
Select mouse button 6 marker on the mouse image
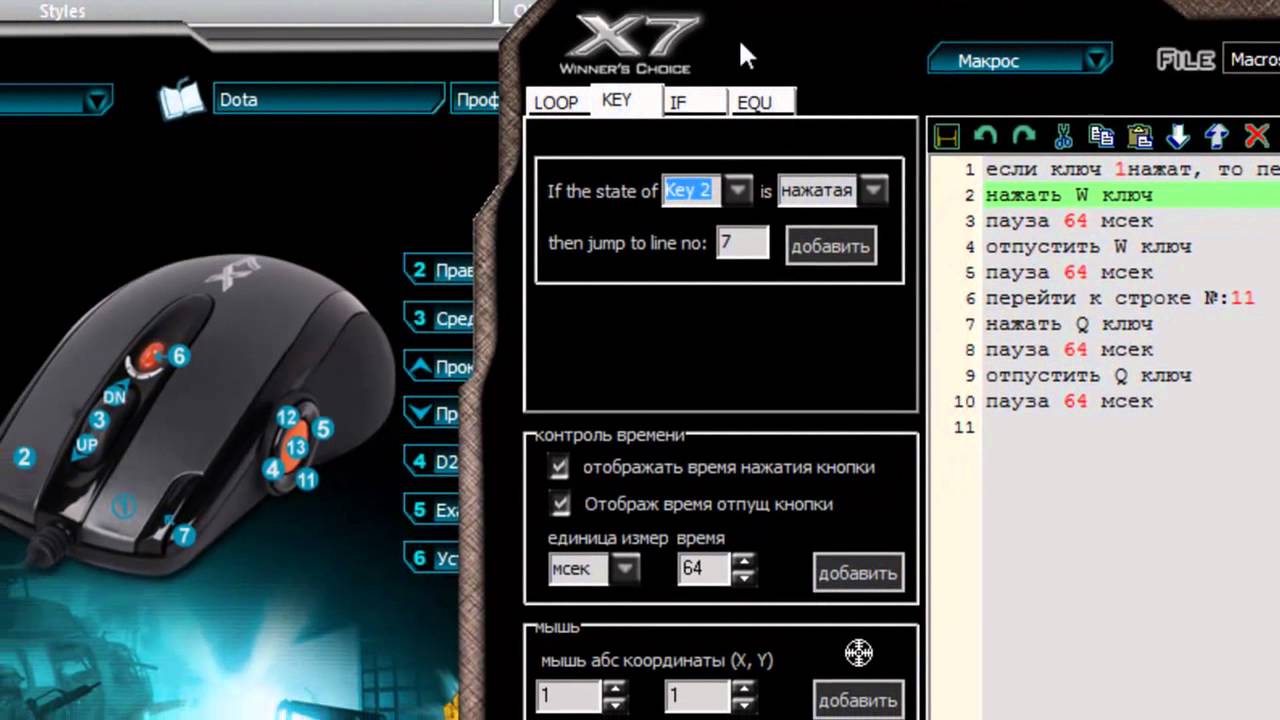tap(179, 355)
